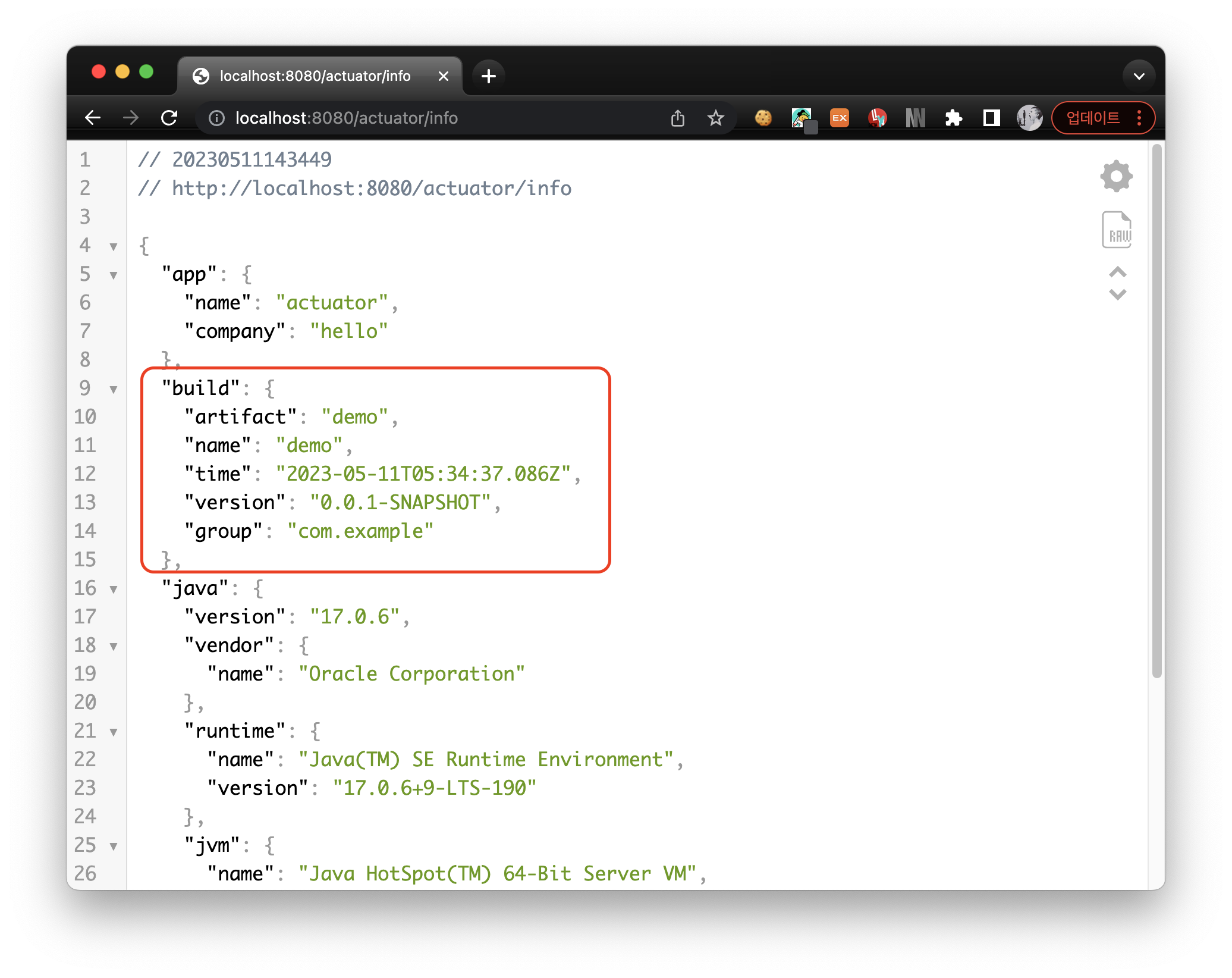Go back to the previous page
The width and height of the screenshot is (1232, 978).
[x=93, y=118]
